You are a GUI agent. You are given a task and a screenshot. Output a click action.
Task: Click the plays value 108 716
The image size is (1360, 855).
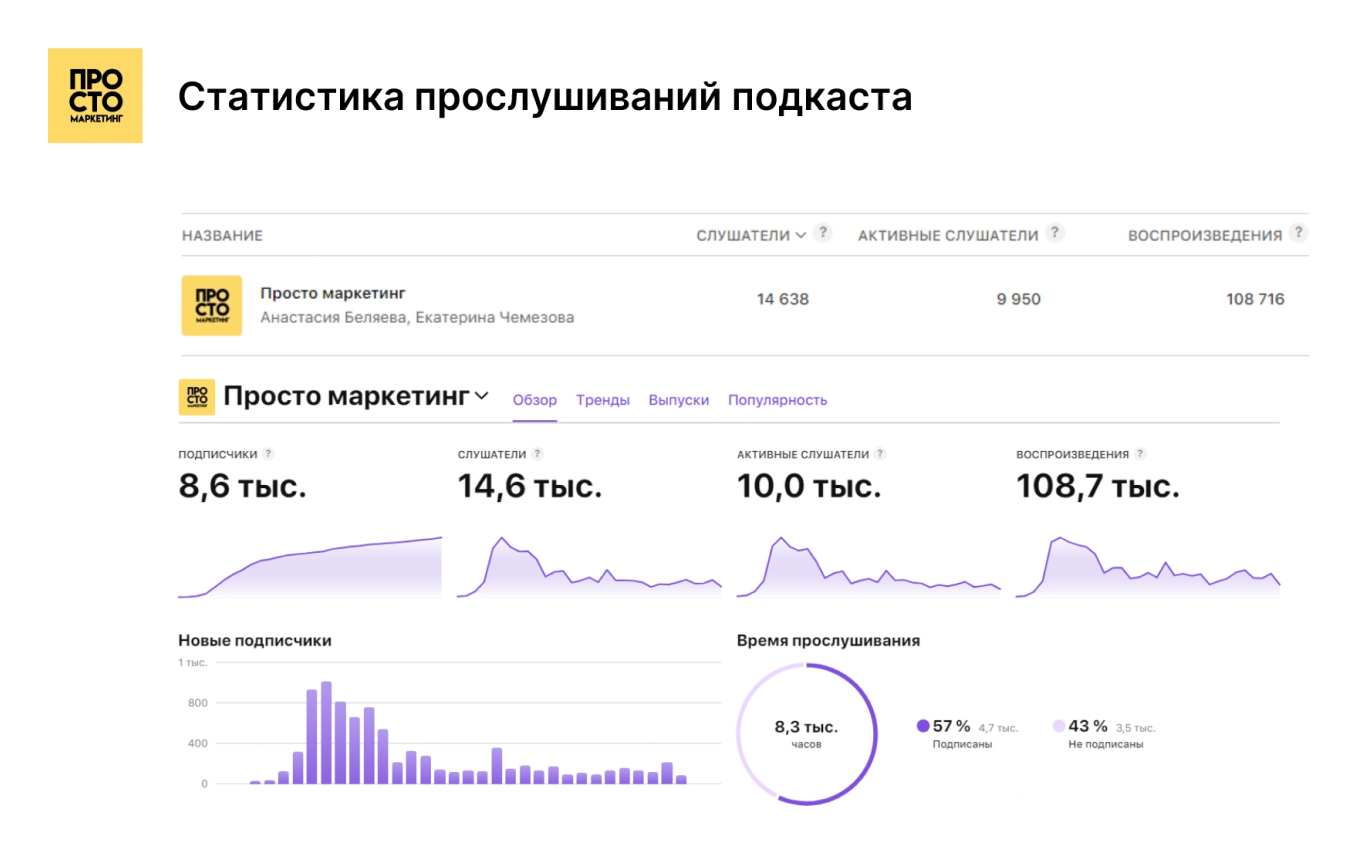point(1255,299)
